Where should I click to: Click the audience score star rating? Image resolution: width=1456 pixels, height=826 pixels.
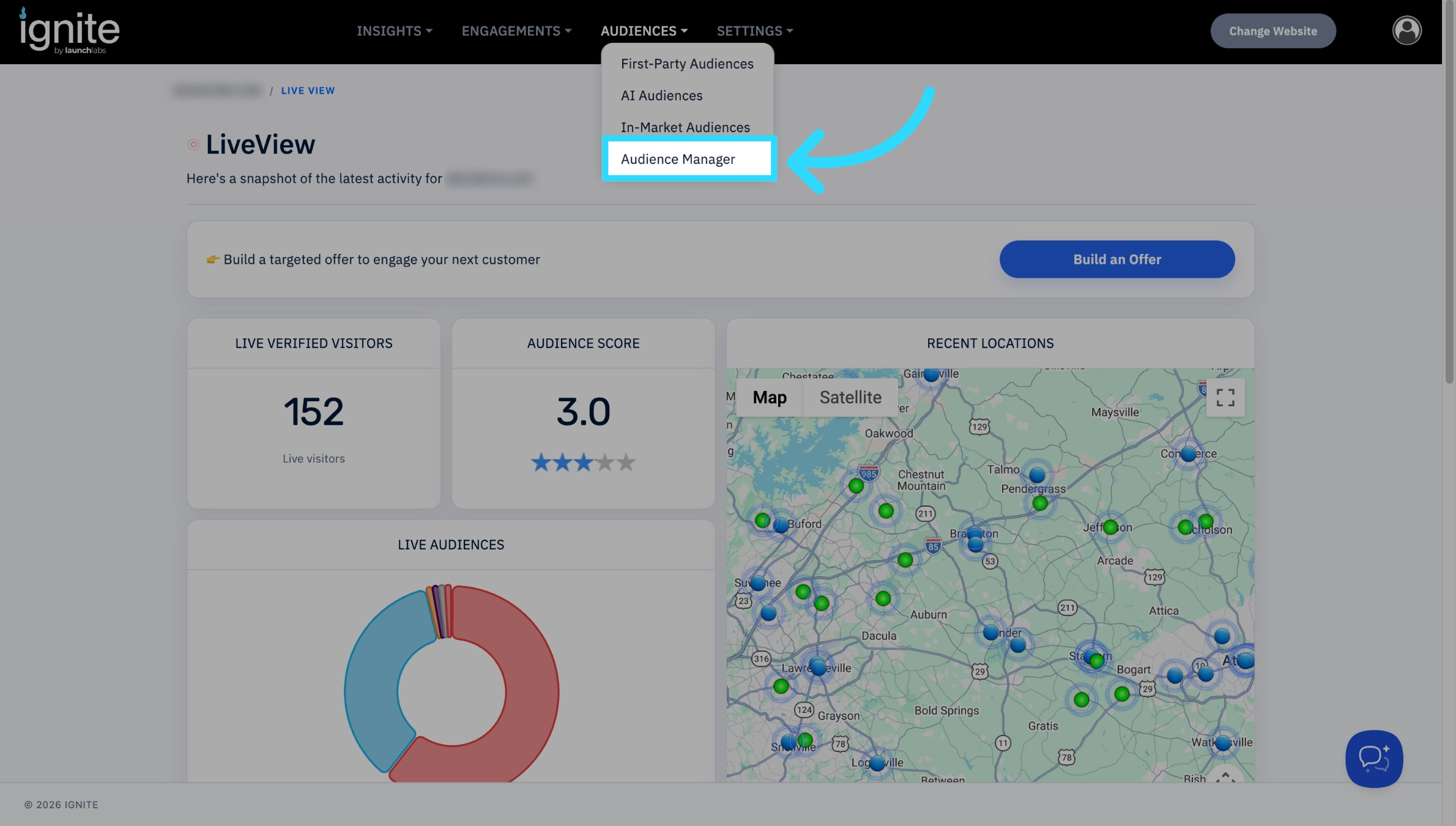click(x=583, y=463)
